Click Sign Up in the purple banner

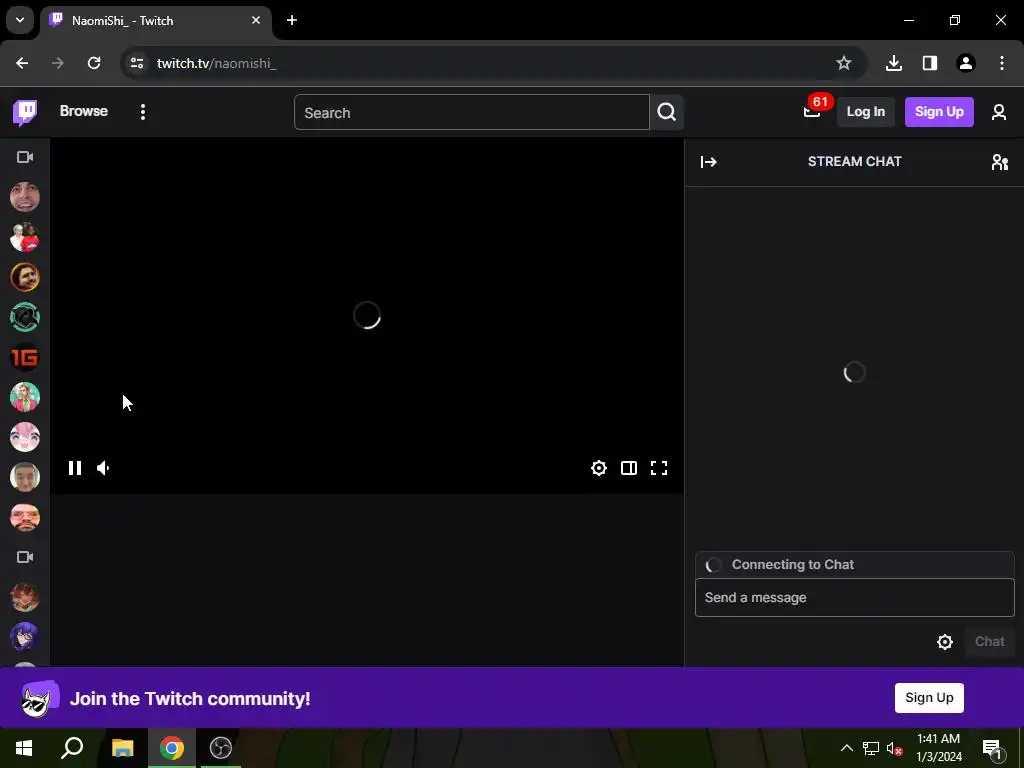929,697
